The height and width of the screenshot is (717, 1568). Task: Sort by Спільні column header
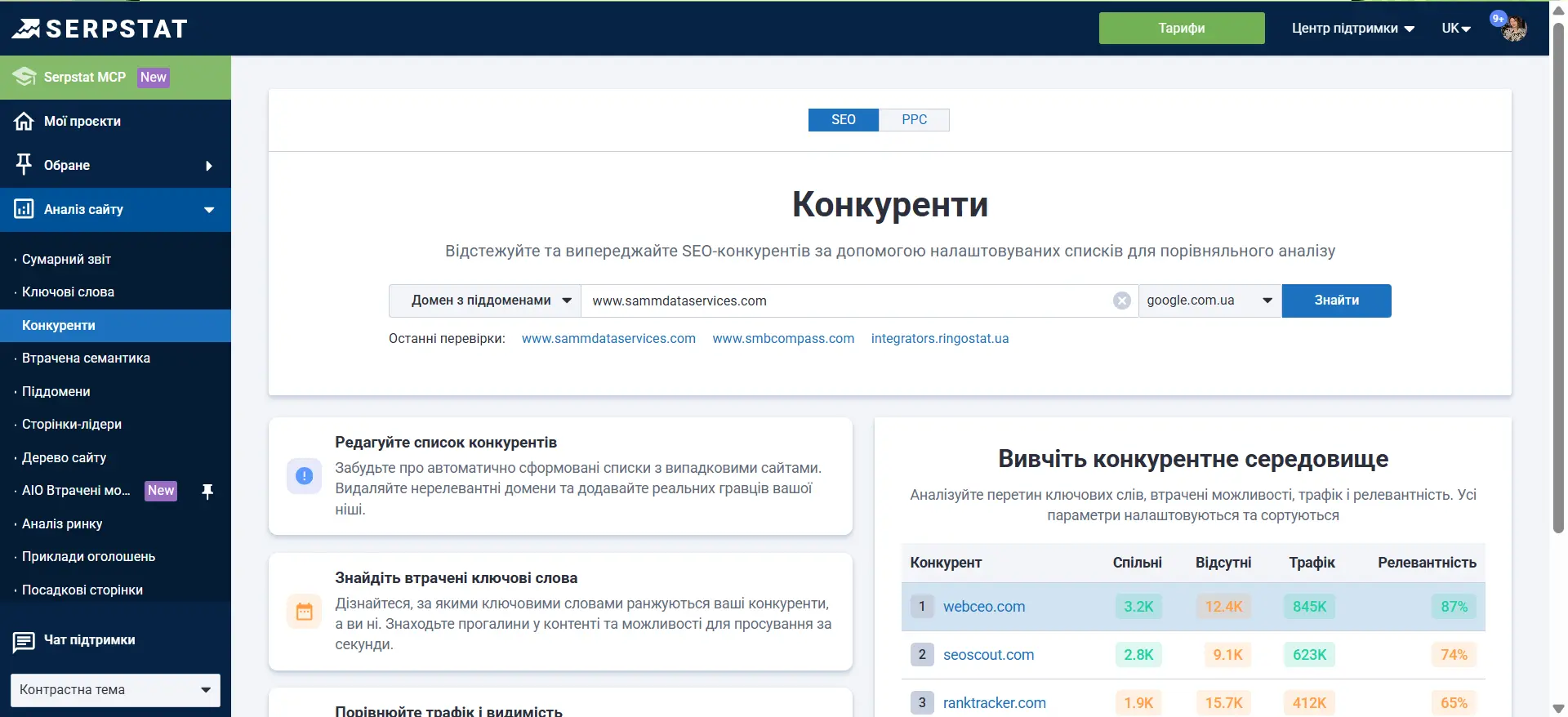[1137, 563]
